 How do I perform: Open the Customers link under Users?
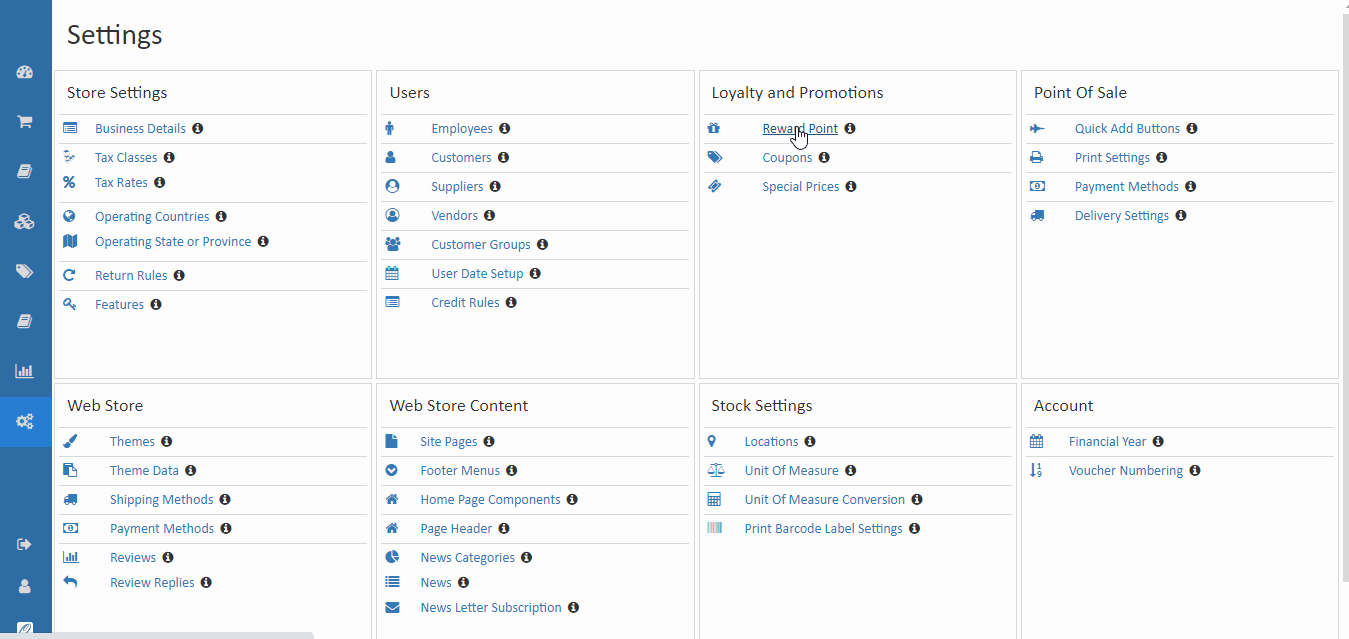(x=461, y=158)
